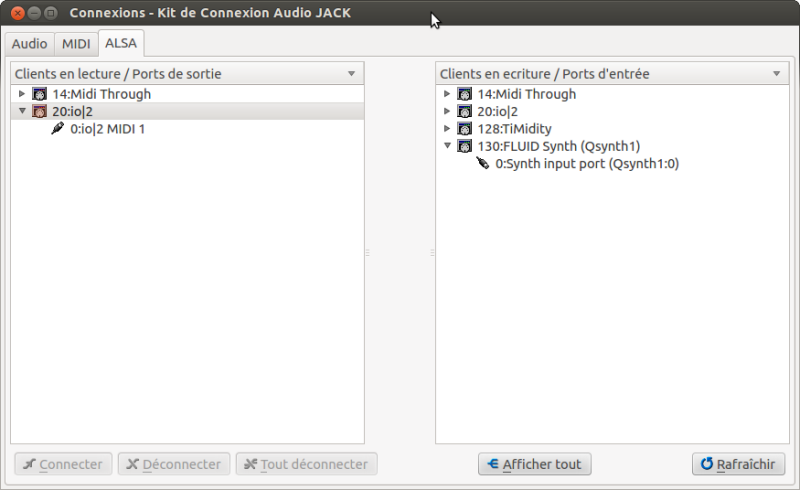Select the 130:FLUID Synth (Qsynth1) label
The image size is (800, 490).
click(x=559, y=146)
